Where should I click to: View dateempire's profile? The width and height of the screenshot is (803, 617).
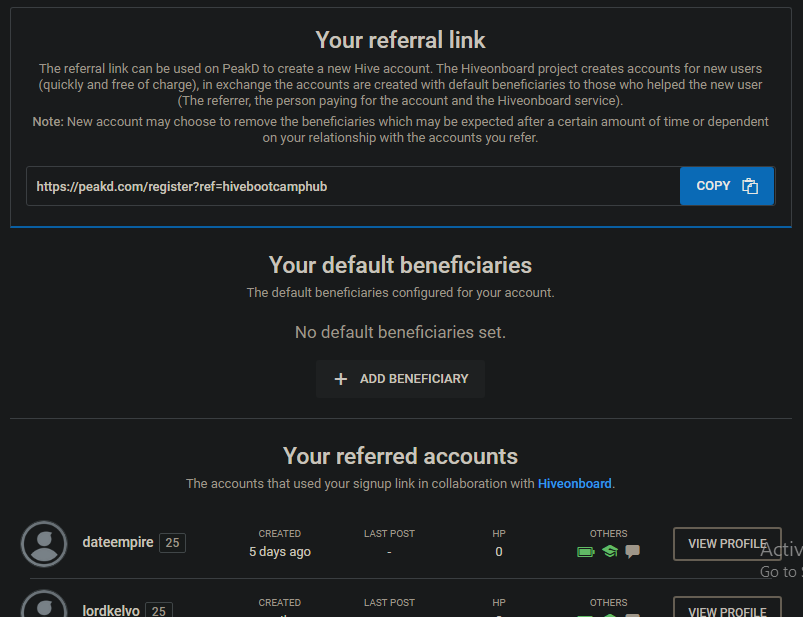727,544
